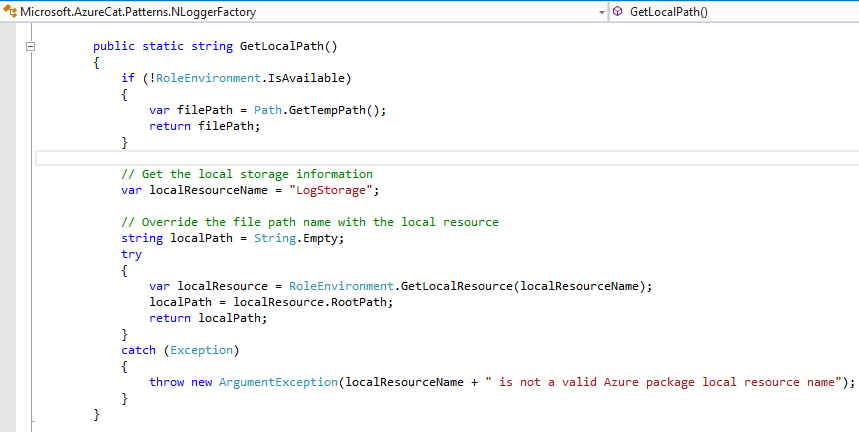Click Path.GetTempPath() call
The image size is (859, 432).
[317, 110]
